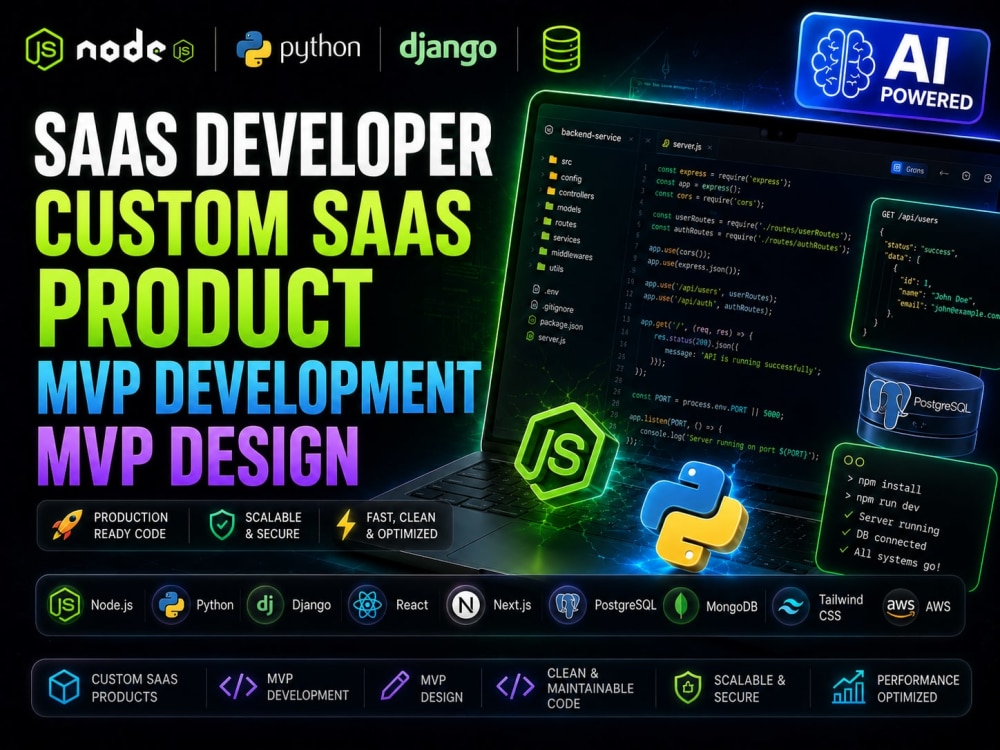
Task: Click the shield icon in bottom Scalable & Secure item
Action: 688,688
